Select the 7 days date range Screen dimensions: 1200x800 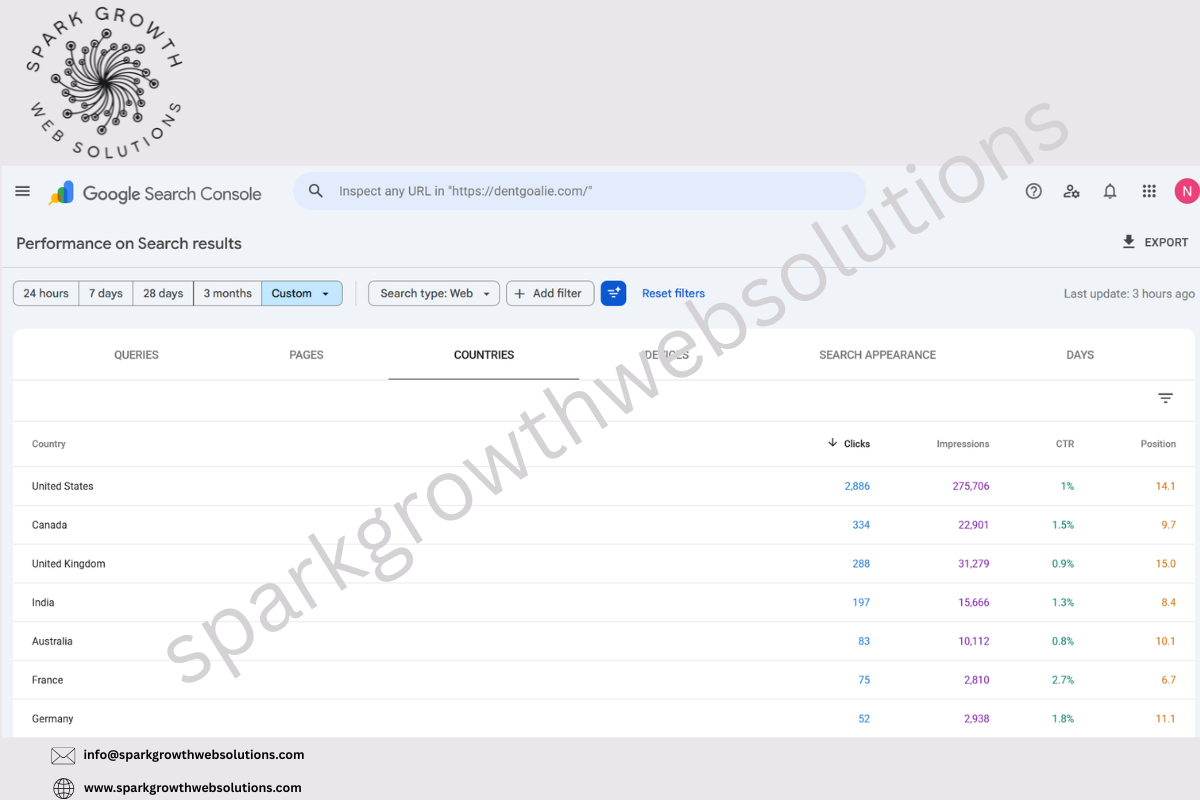106,293
